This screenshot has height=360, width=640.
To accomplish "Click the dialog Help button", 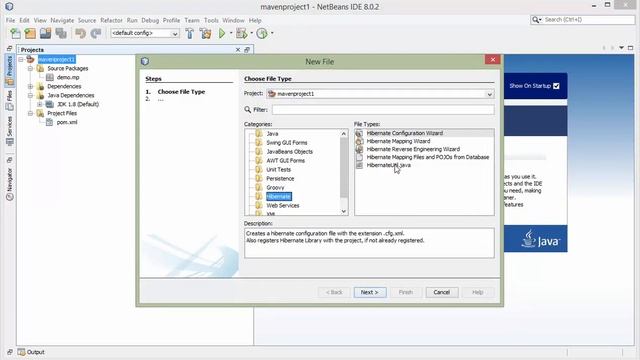I will (x=478, y=292).
